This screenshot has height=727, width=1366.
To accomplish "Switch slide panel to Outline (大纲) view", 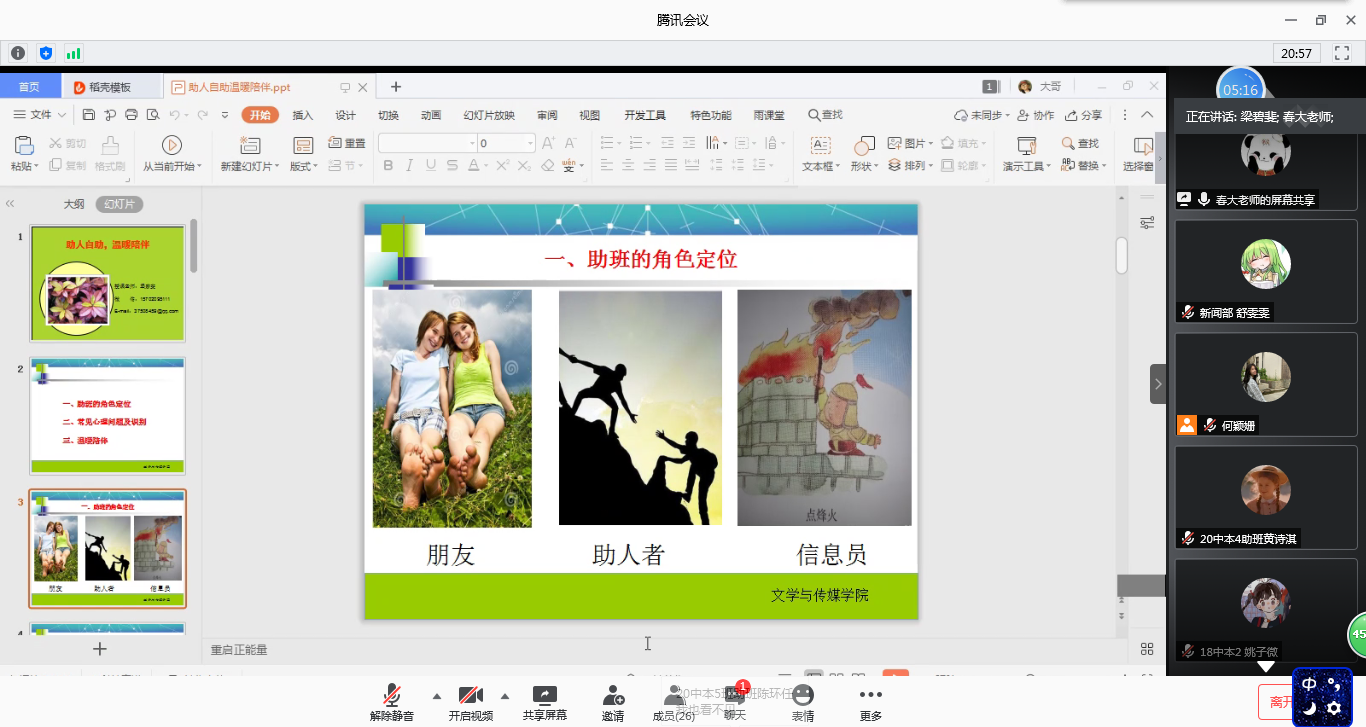I will pyautogui.click(x=74, y=204).
